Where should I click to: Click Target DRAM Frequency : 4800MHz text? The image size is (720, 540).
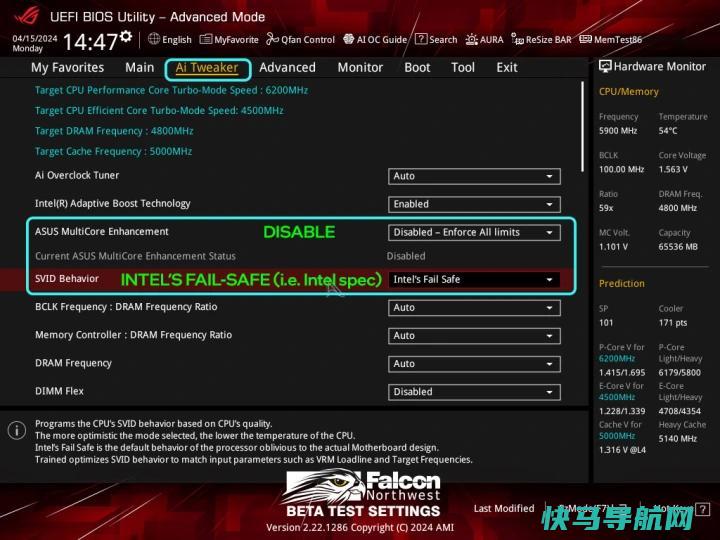click(114, 131)
